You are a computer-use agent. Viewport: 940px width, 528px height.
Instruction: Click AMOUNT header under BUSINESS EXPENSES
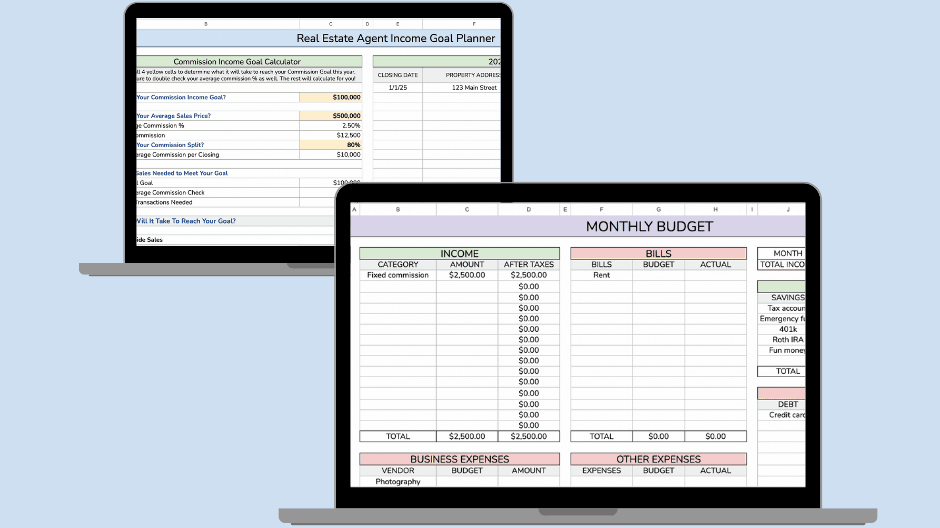click(x=529, y=470)
